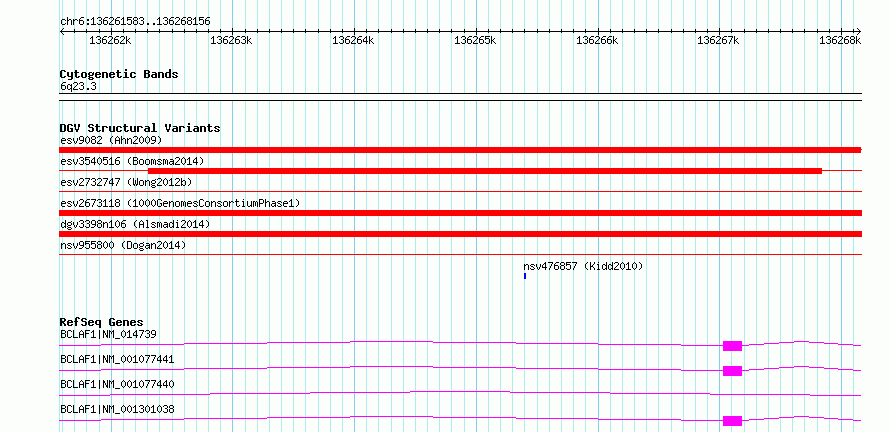Image resolution: width=890 pixels, height=432 pixels.
Task: Click the magenta exon box of NM_001301038
Action: (x=732, y=421)
